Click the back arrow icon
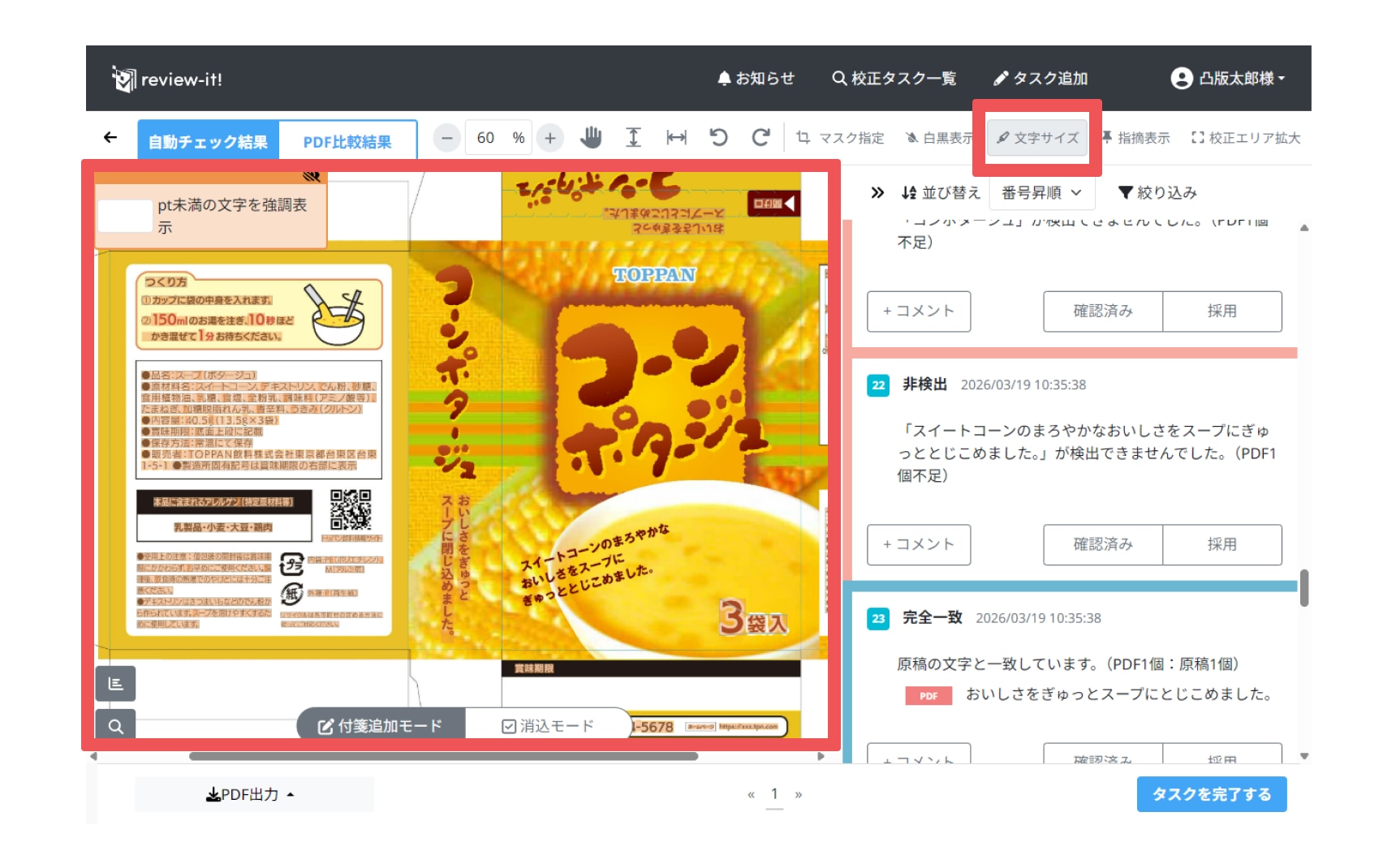 click(110, 138)
